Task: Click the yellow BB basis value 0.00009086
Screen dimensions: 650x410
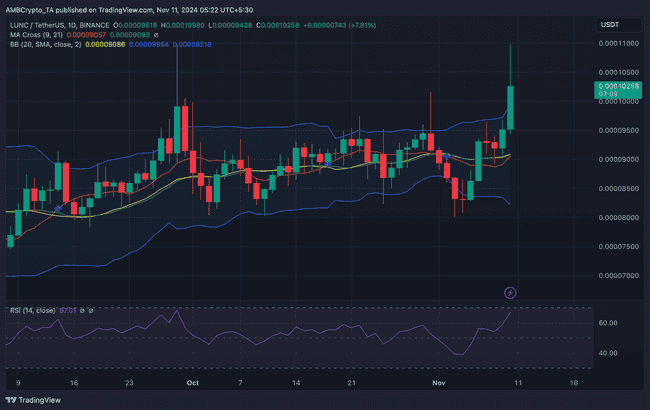Action: point(105,44)
